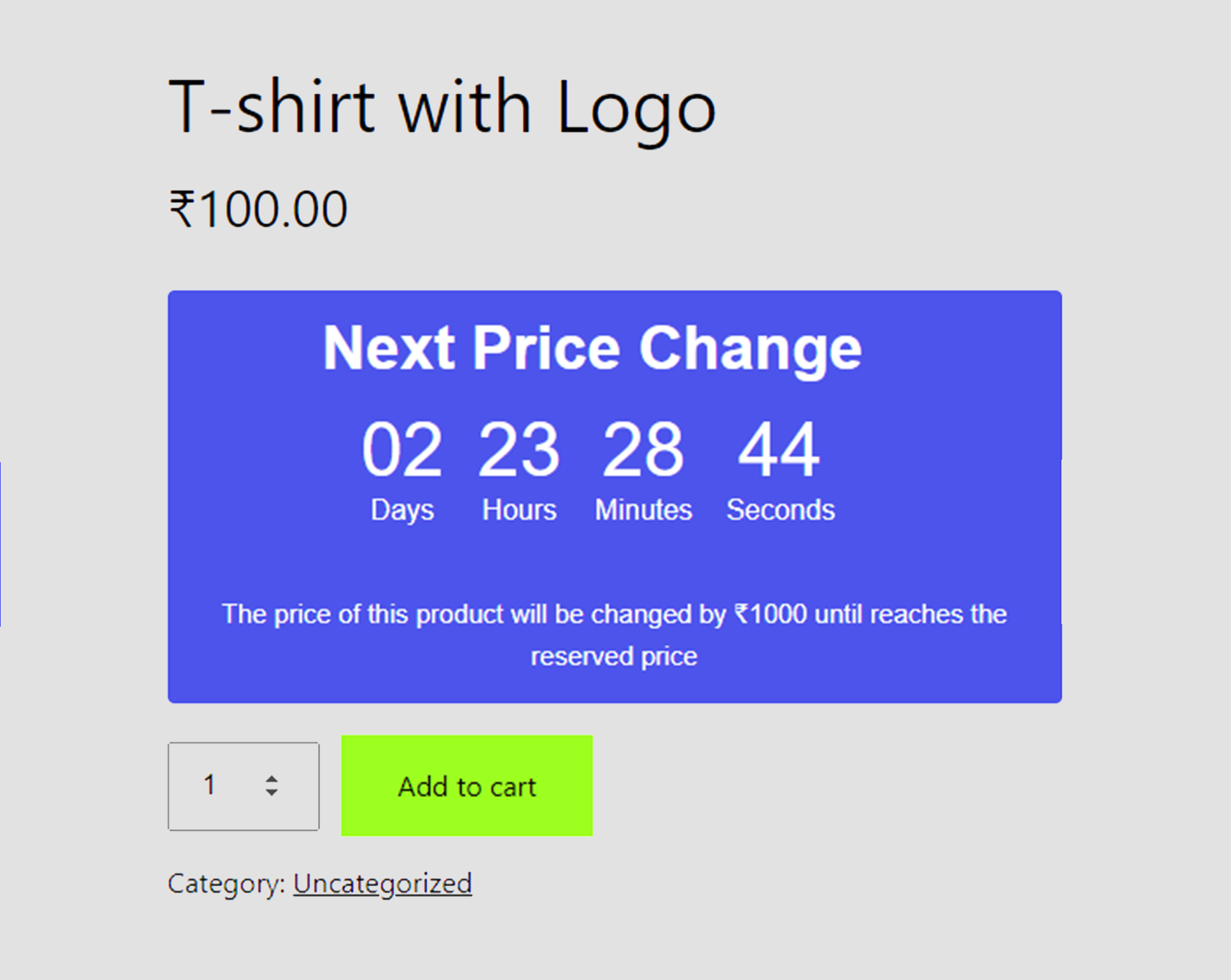Click the price change description text

pyautogui.click(x=614, y=634)
